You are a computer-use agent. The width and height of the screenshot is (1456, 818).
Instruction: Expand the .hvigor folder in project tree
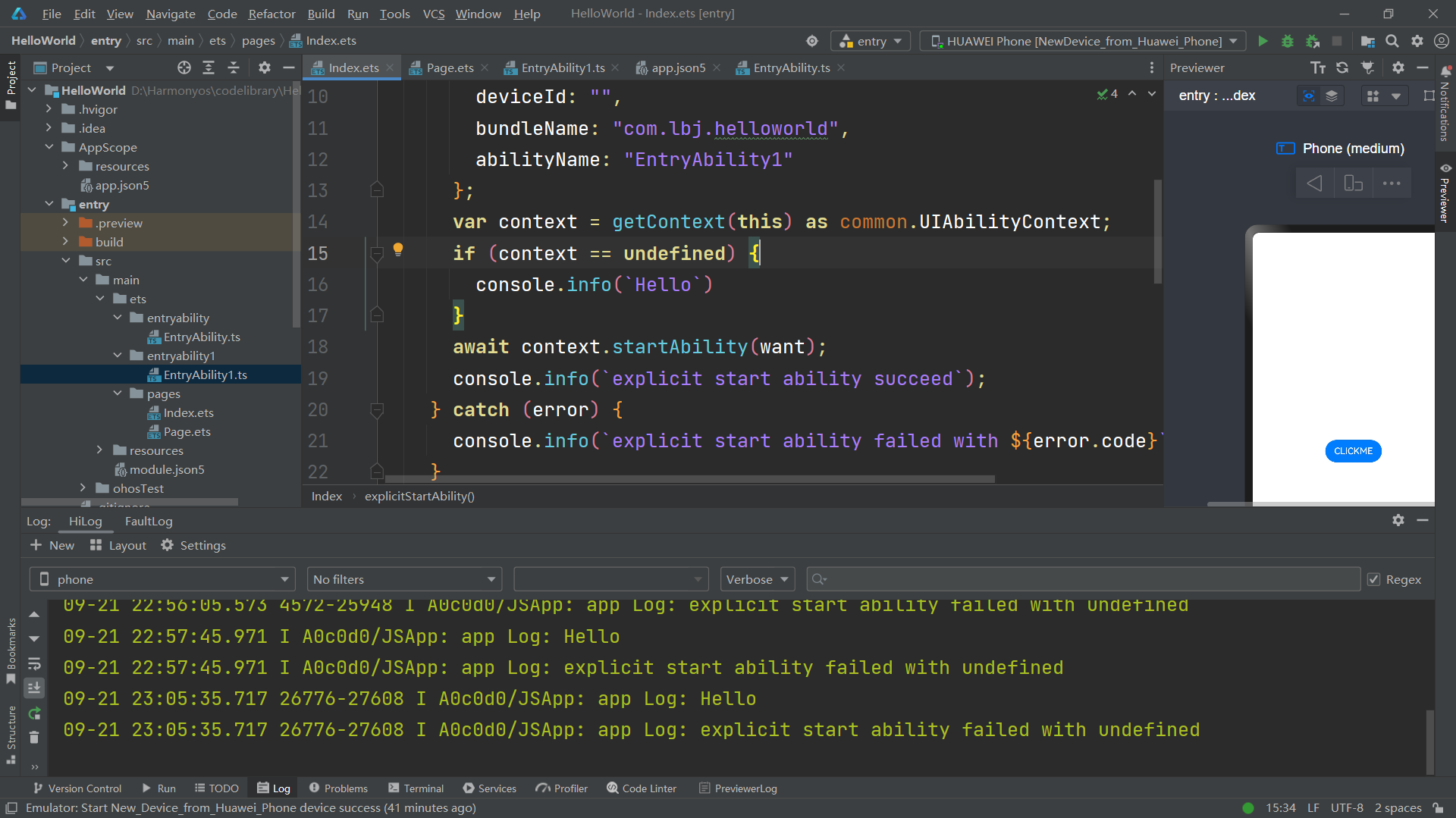coord(49,109)
